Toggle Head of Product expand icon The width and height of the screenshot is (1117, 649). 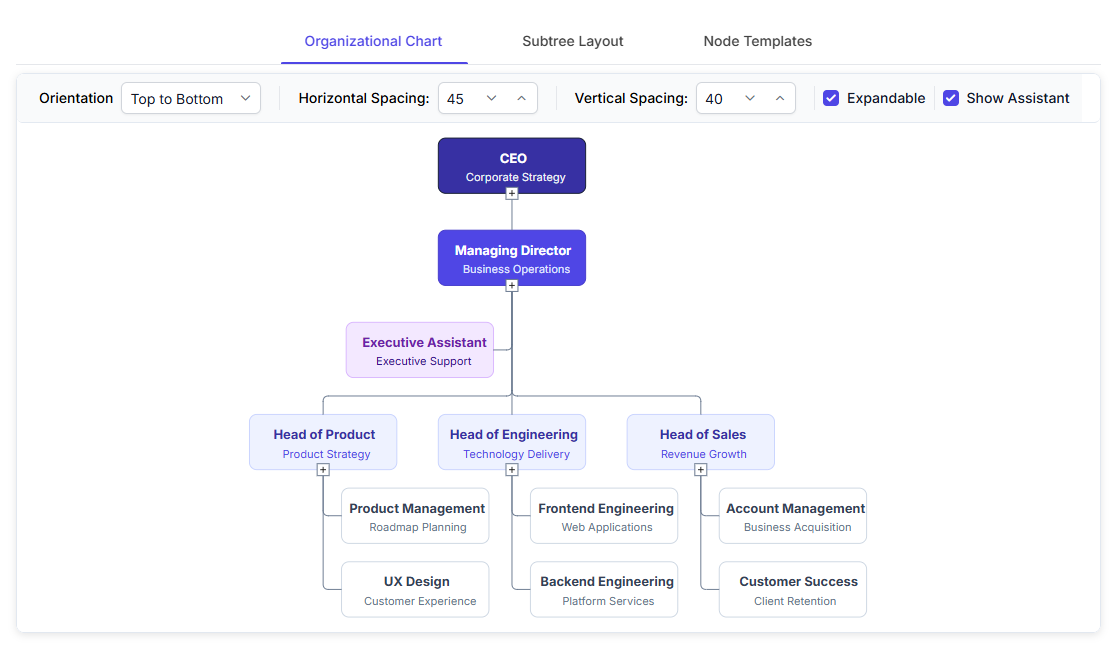tap(323, 469)
